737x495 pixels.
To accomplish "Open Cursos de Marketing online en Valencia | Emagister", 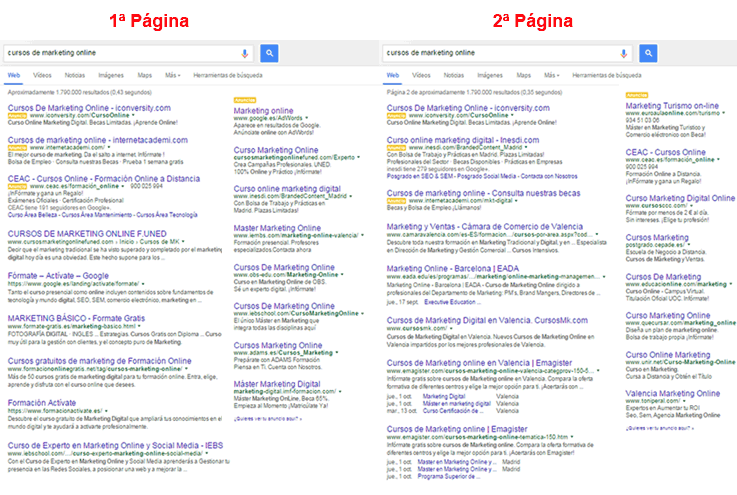I will tap(479, 363).
